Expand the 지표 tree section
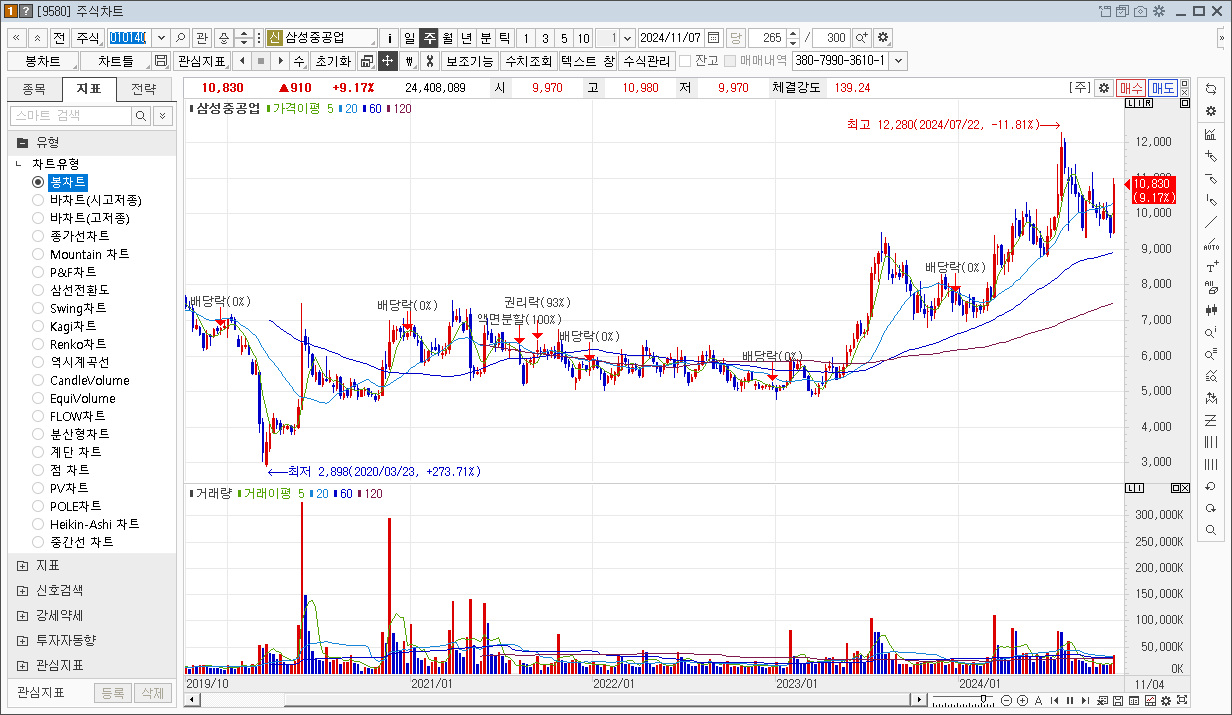Viewport: 1232px width, 715px height. [22, 565]
